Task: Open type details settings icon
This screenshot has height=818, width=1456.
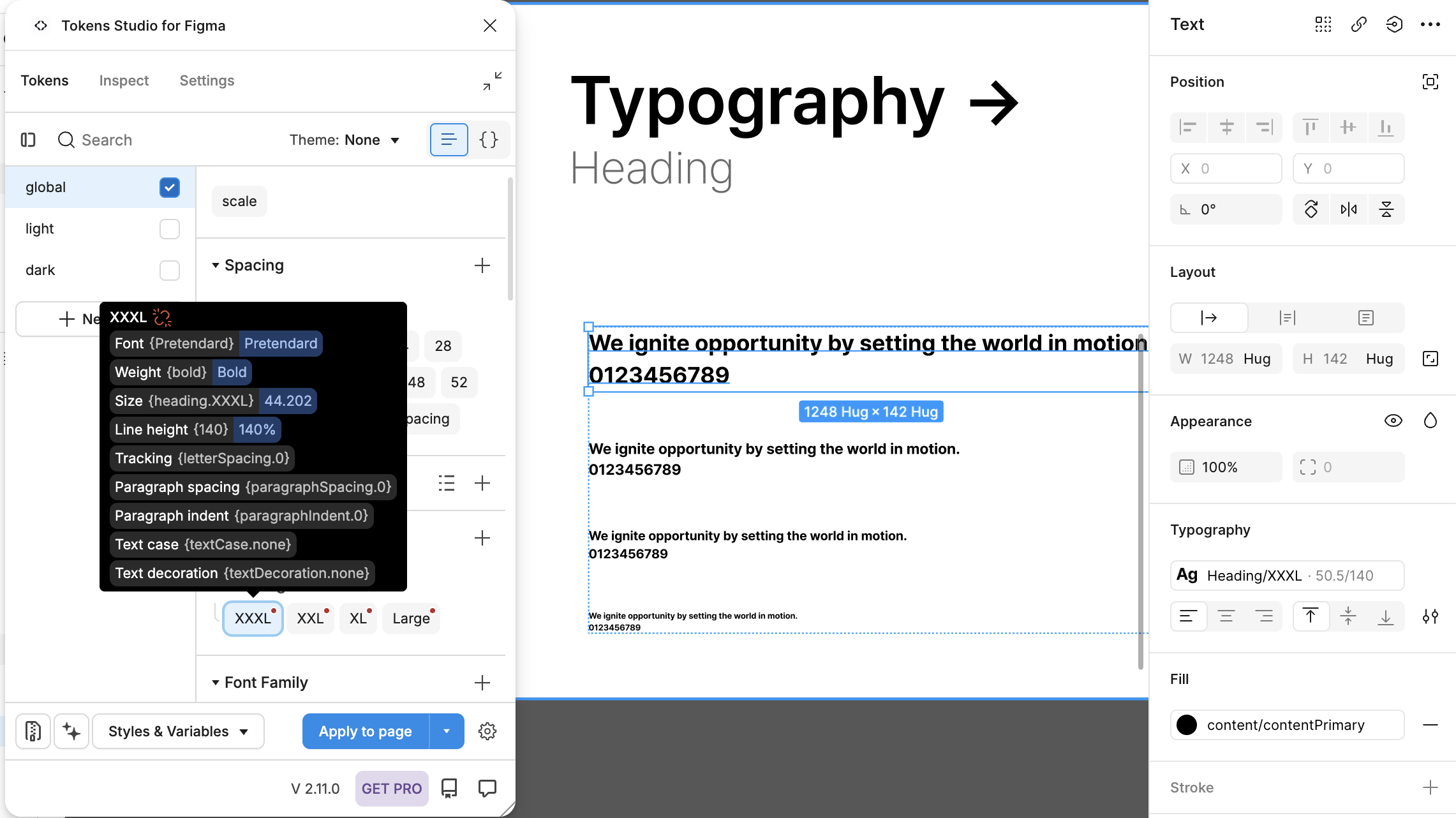Action: (1430, 616)
